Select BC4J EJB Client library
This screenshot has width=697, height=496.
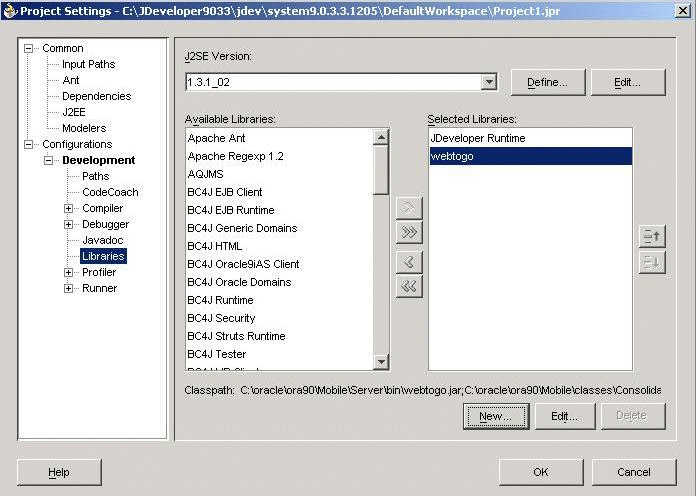point(279,192)
